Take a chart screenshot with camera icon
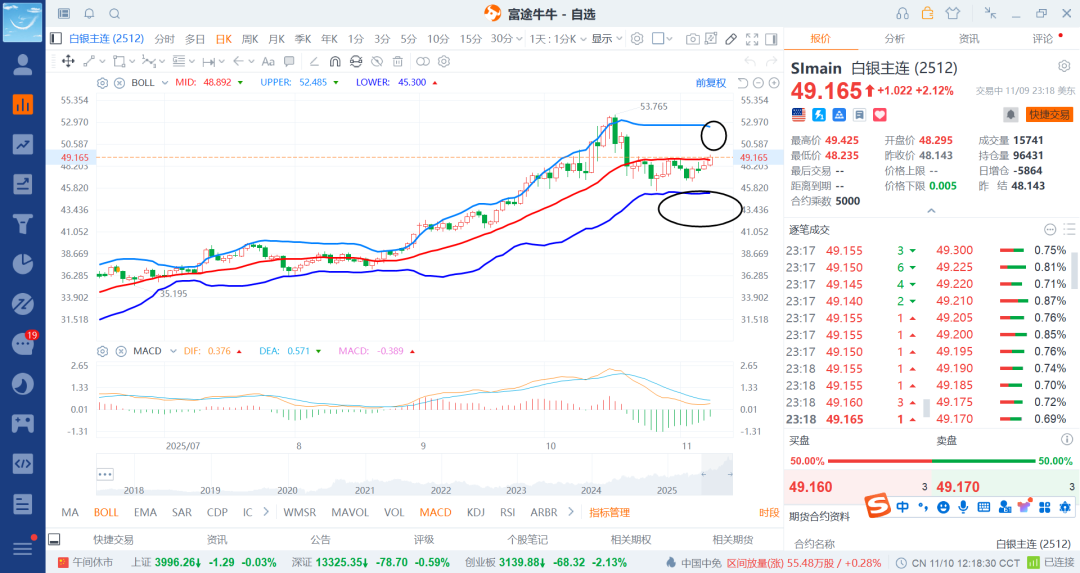 coord(692,39)
